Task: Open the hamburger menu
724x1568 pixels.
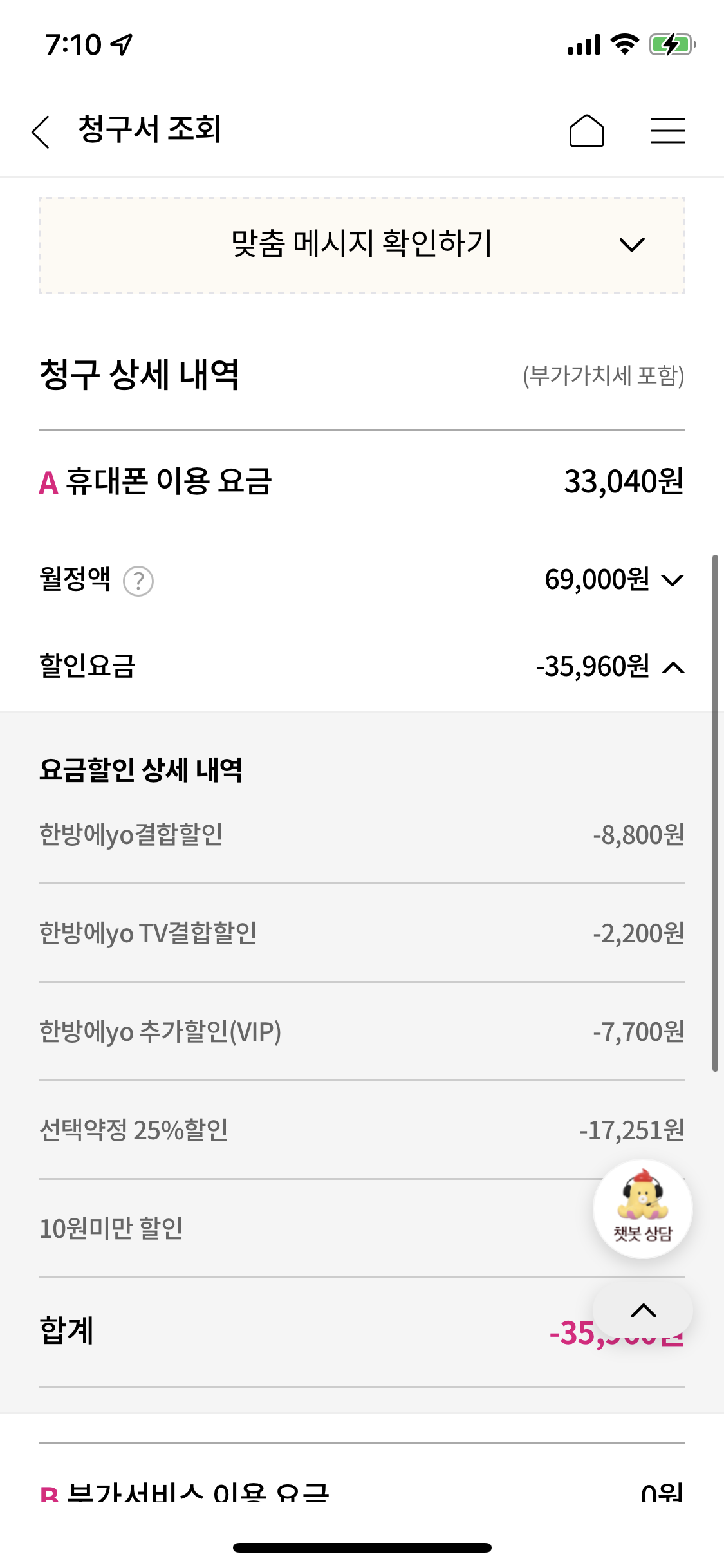Action: coord(667,131)
